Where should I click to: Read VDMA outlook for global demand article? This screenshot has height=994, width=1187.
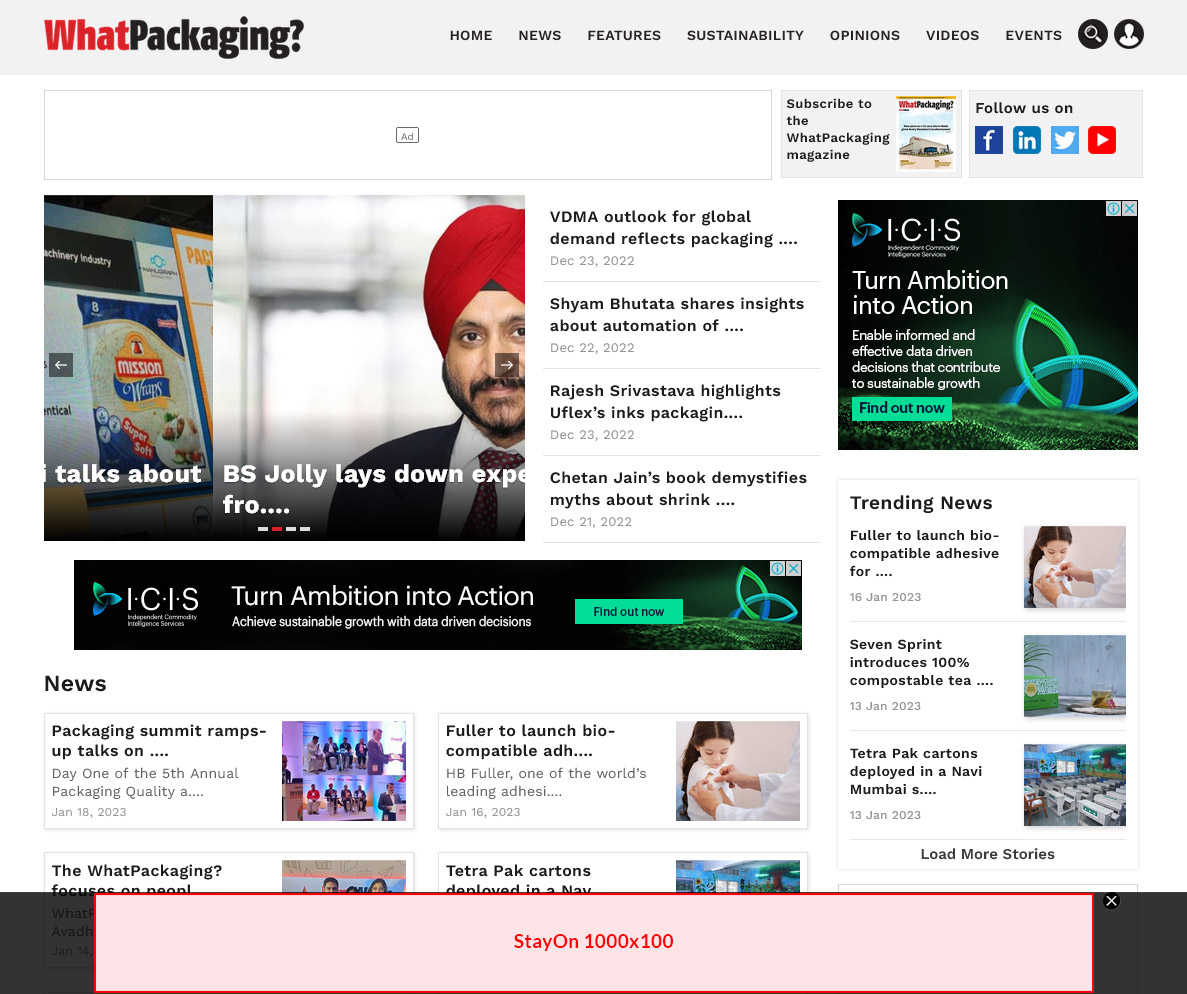(x=674, y=228)
